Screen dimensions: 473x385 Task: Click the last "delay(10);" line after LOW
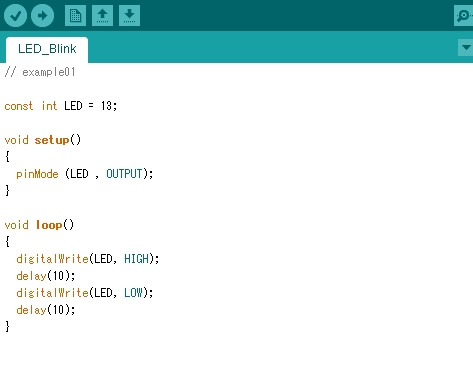(46, 310)
